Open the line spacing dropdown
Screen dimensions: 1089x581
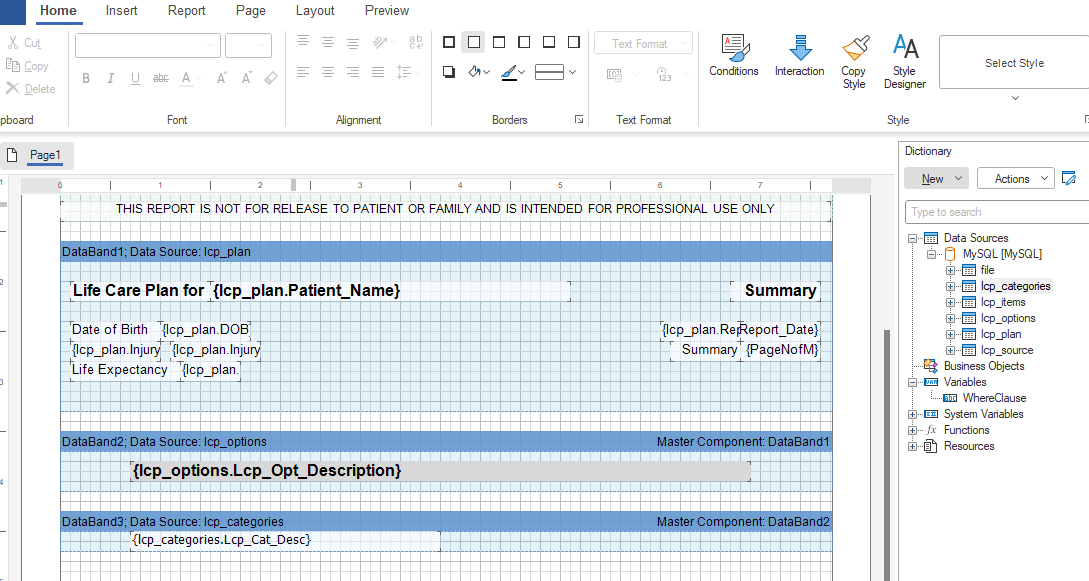[408, 71]
